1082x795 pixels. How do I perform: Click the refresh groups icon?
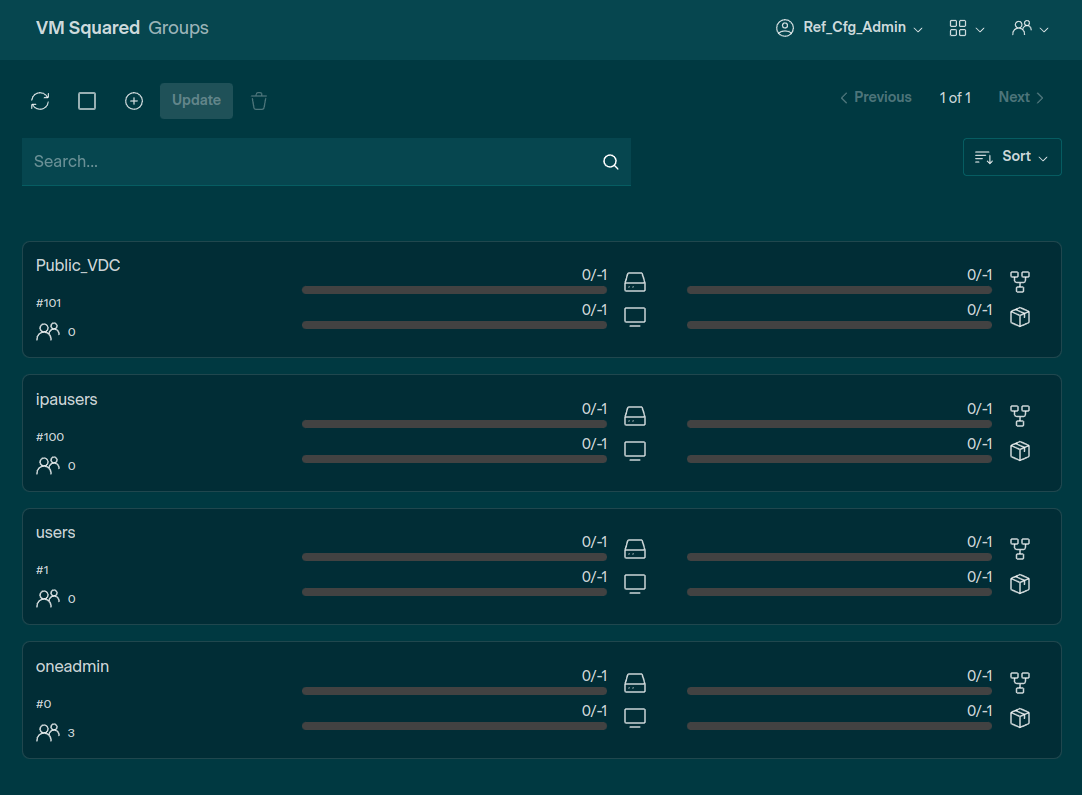(40, 101)
